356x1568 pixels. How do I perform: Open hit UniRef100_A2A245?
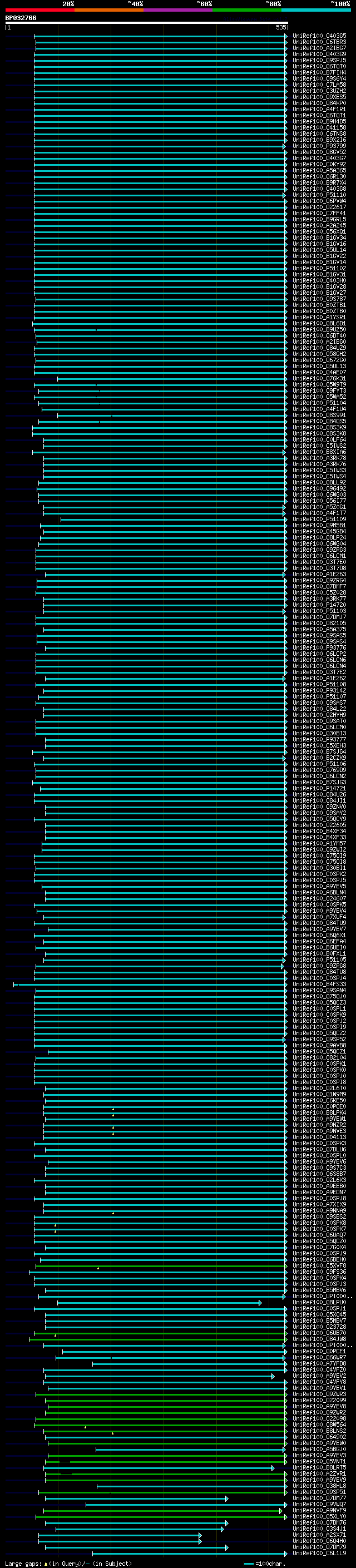tap(319, 226)
